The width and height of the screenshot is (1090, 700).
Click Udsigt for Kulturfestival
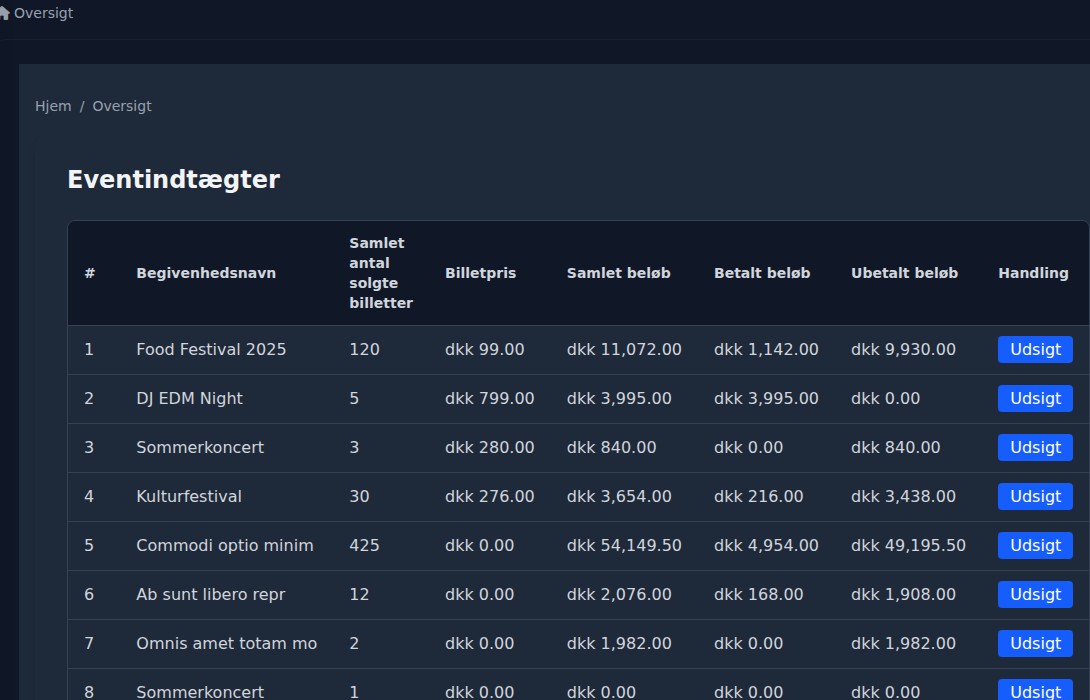(1035, 497)
